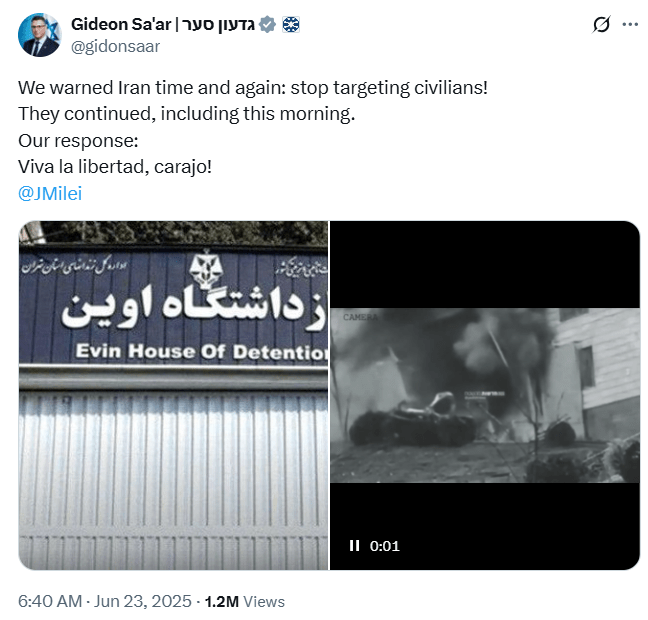Open the black-and-white explosion video
The width and height of the screenshot is (648, 620).
[x=485, y=395]
